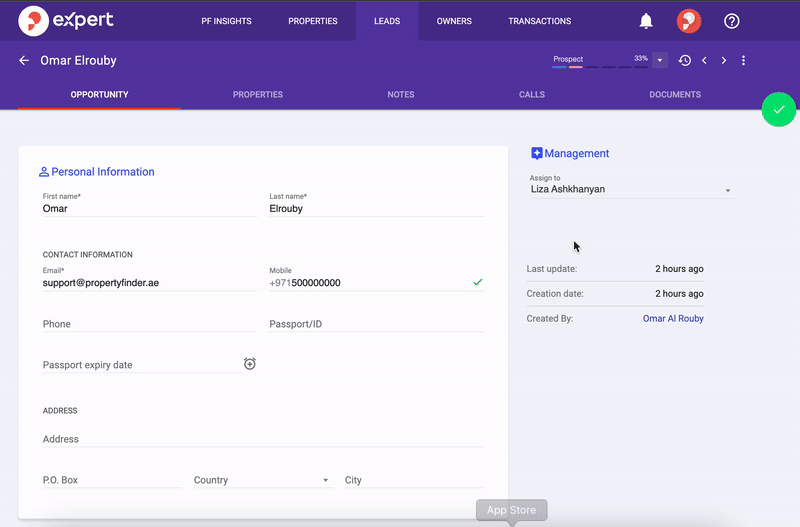Open the notifications bell
The height and width of the screenshot is (527, 800).
pos(646,21)
